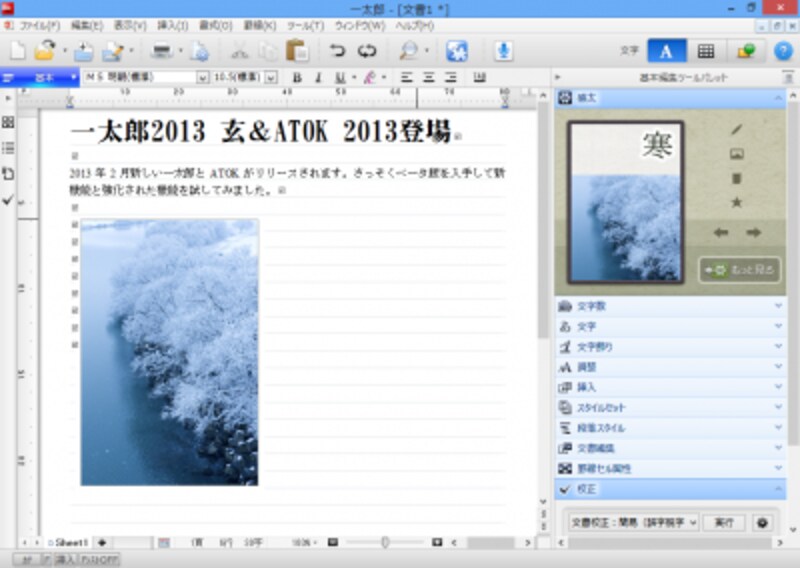Click the image icon in the picture palette
Screen dimensions: 800x568
coord(736,154)
